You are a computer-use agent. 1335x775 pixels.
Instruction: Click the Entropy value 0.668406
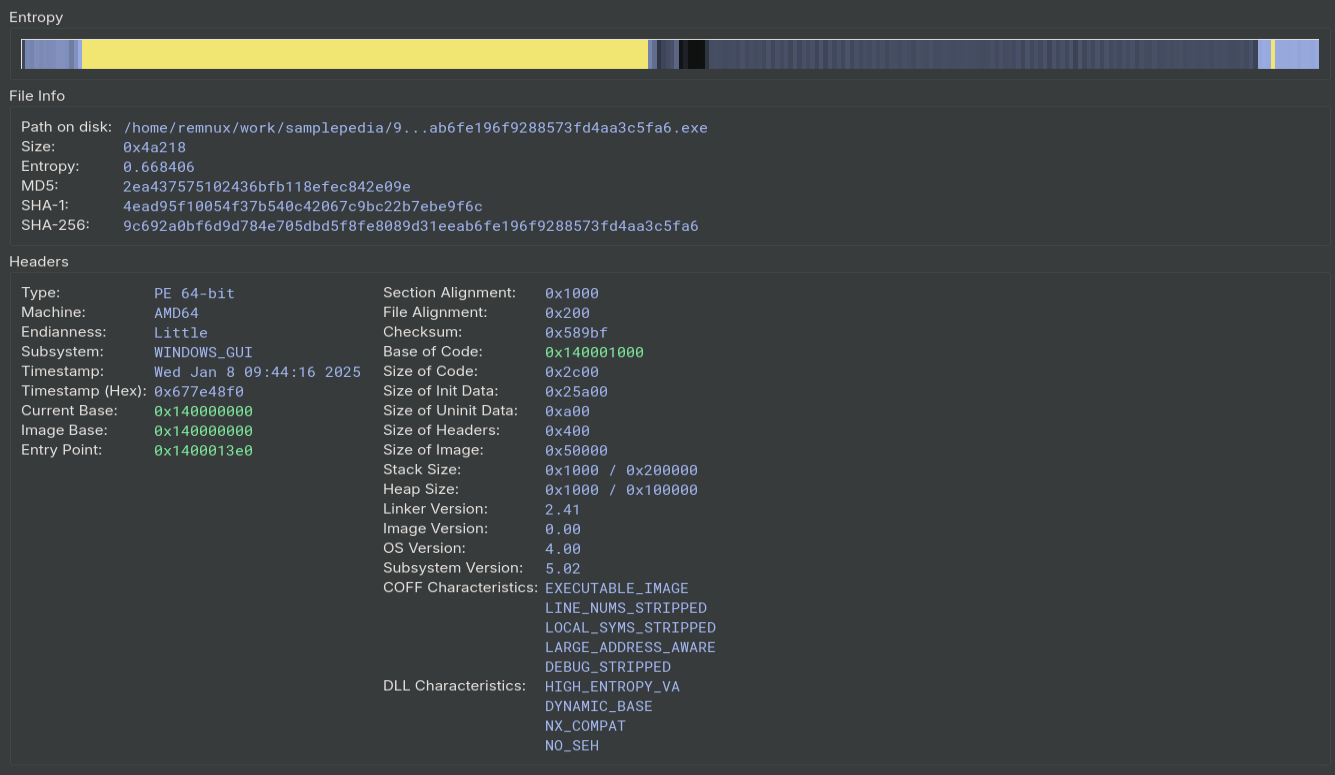click(159, 167)
